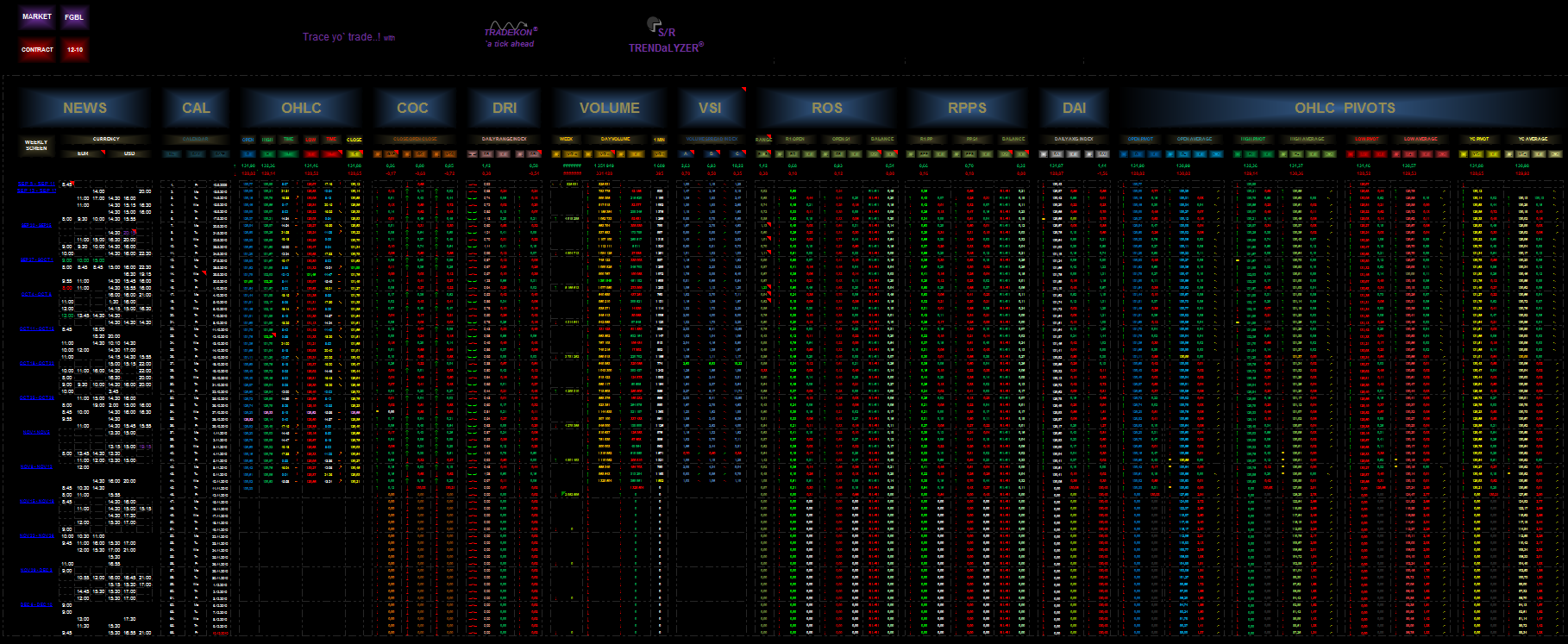Open the OCT 4 - OCT 8 week link

click(36, 294)
